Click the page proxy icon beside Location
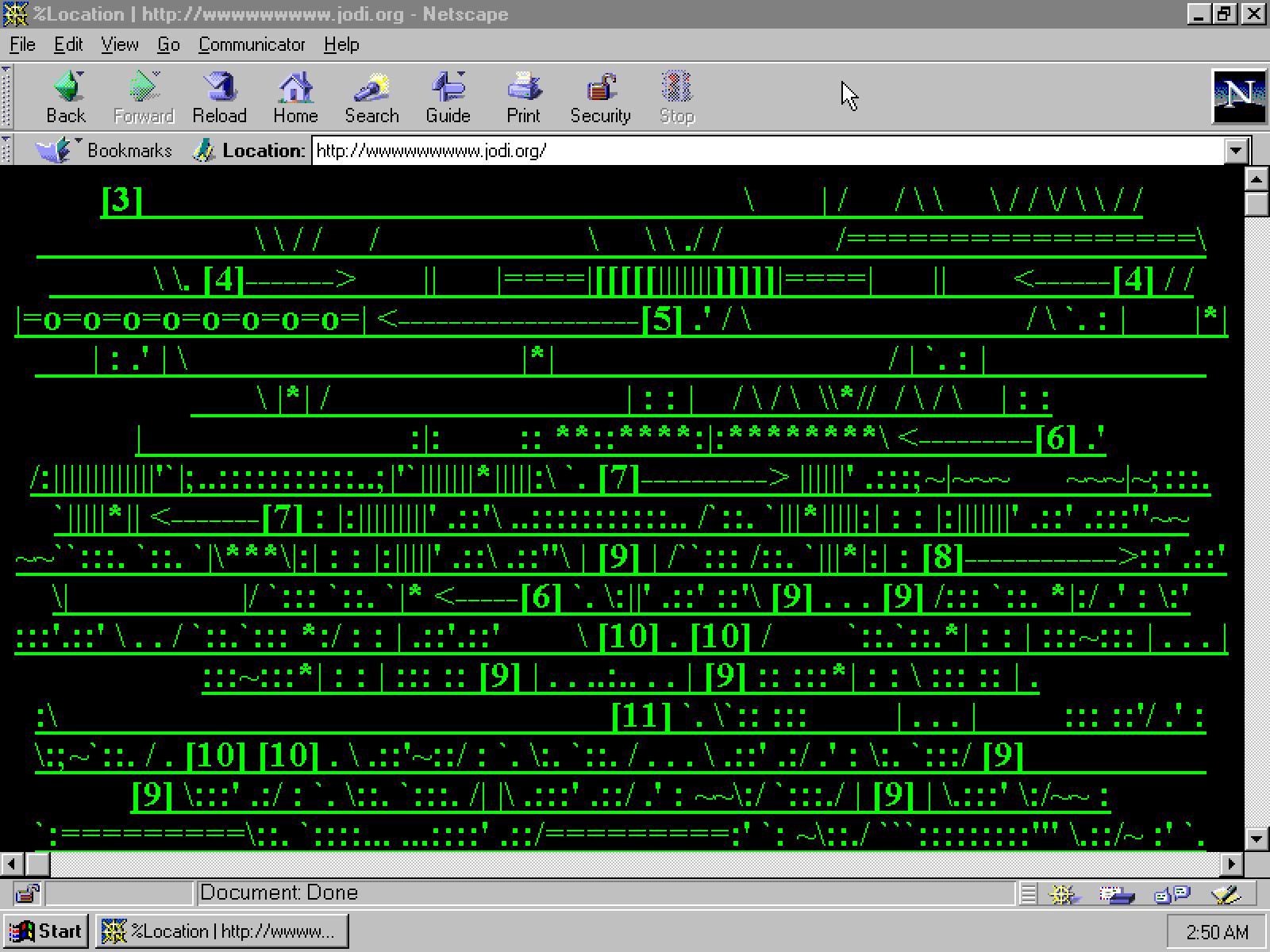 click(x=203, y=150)
